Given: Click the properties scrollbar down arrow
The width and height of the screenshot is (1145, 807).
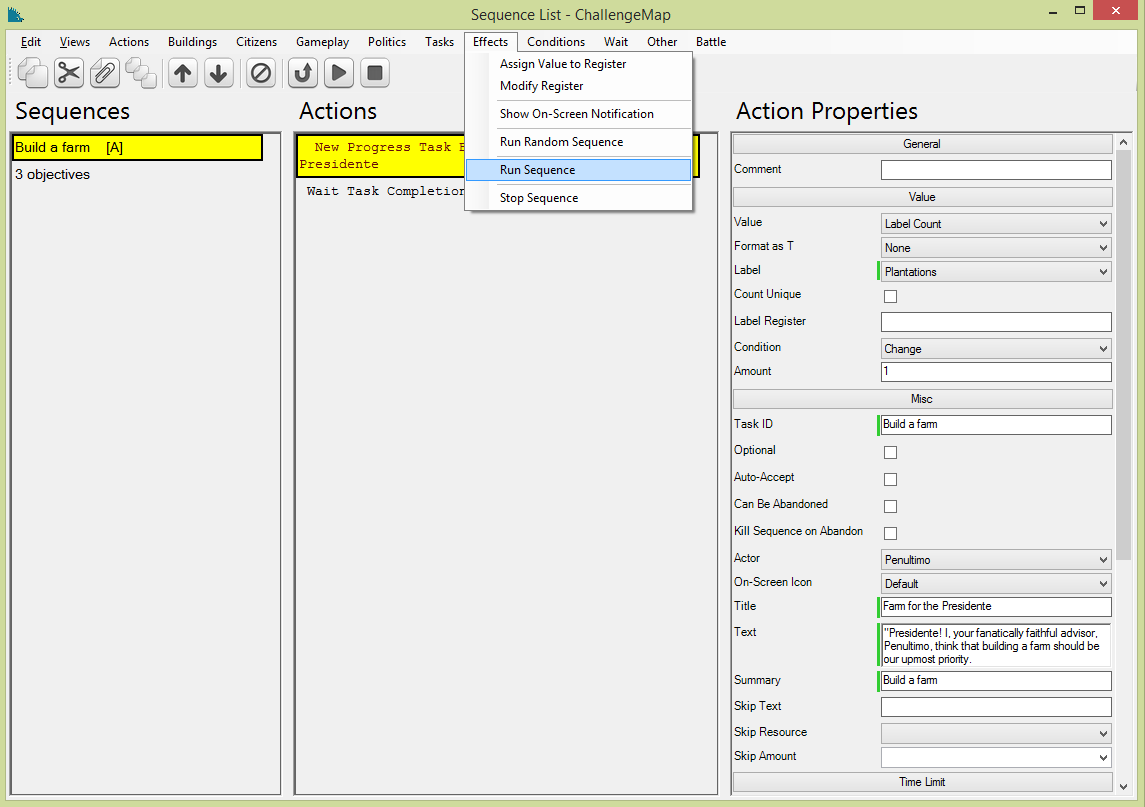Looking at the screenshot, I should click(1123, 786).
